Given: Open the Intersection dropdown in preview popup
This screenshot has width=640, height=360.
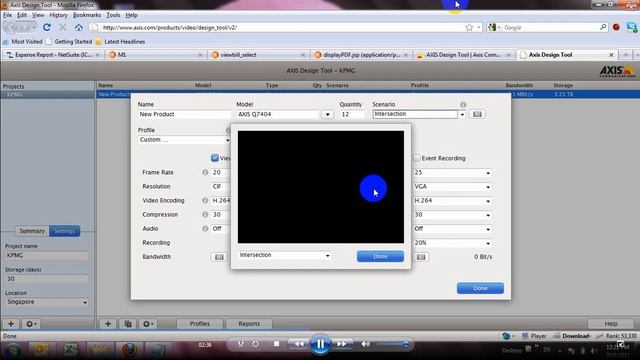Looking at the screenshot, I should click(x=327, y=256).
